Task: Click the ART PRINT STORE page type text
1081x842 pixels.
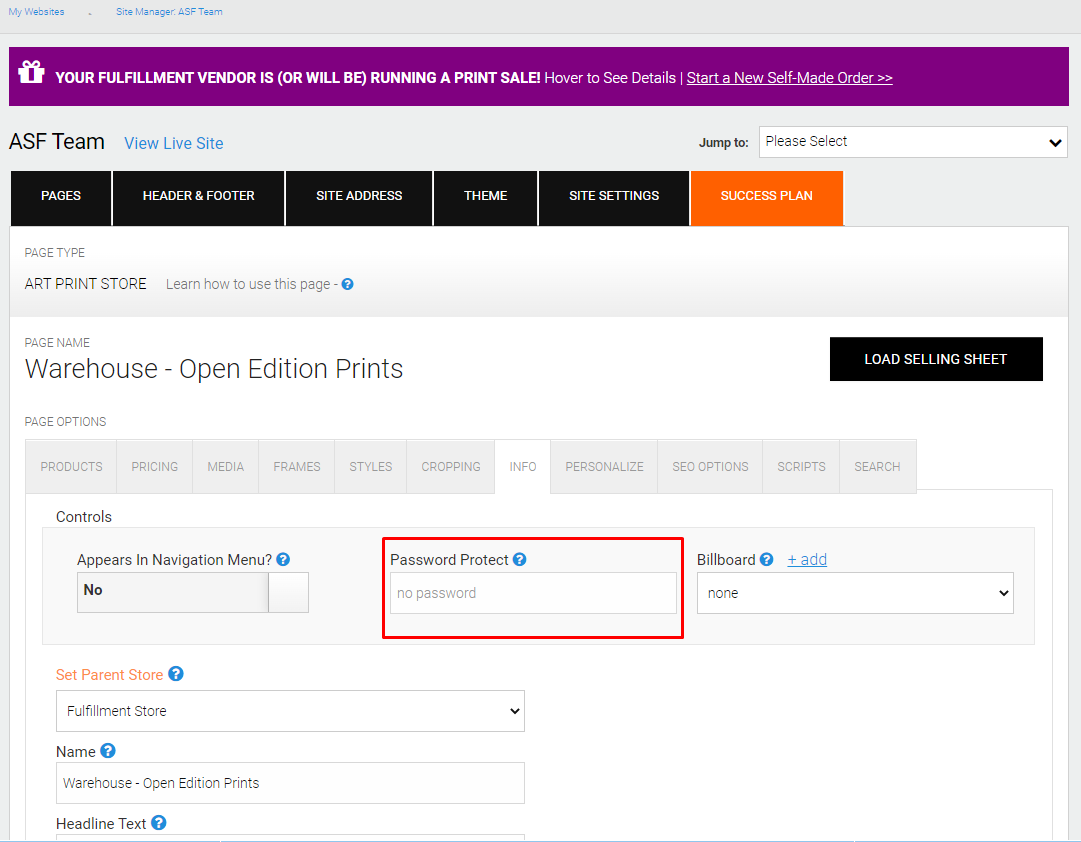Action: tap(85, 284)
